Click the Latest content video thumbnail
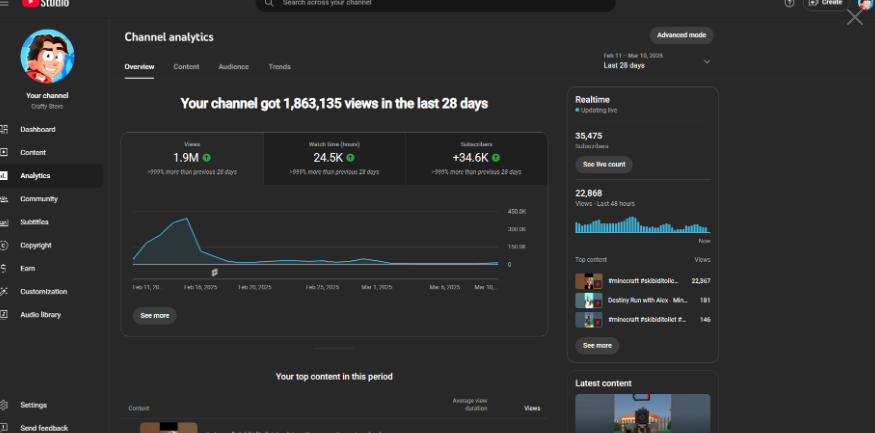 (x=643, y=413)
